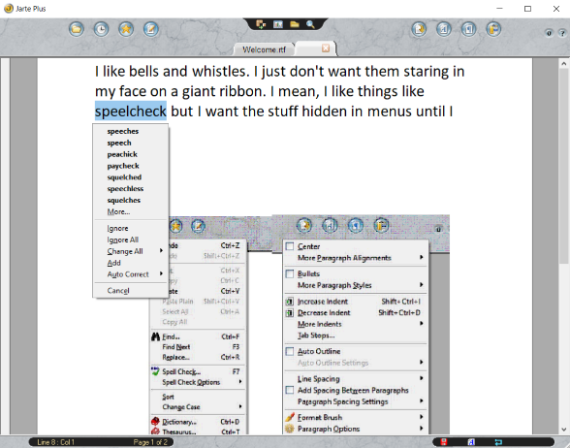Click the question mark help icon

coord(562,33)
